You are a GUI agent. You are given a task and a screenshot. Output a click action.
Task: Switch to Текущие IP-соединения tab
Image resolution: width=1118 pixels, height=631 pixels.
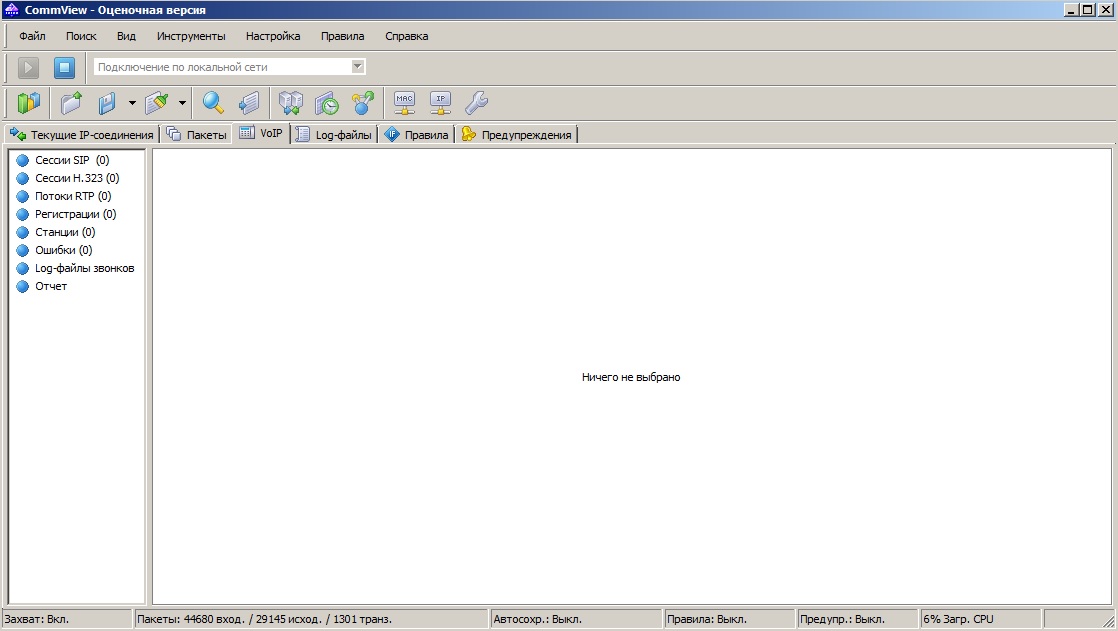click(82, 135)
